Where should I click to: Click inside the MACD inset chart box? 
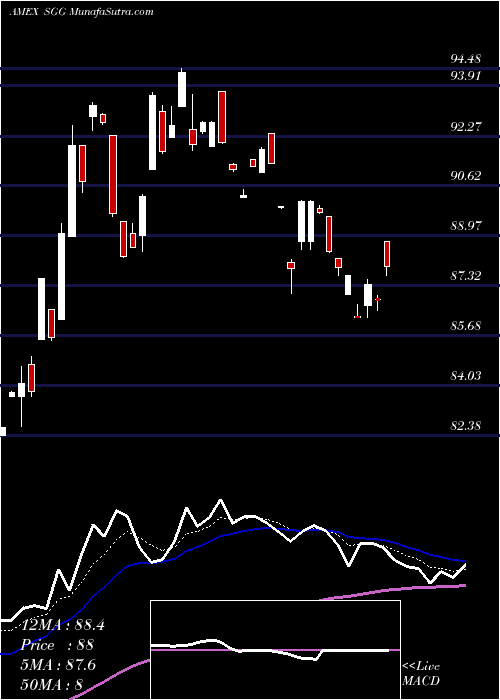point(275,650)
